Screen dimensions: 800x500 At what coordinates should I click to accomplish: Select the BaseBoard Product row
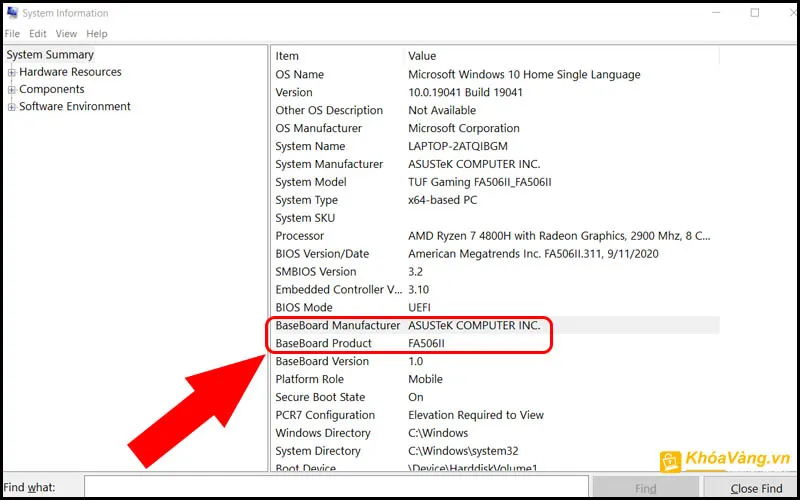(323, 343)
